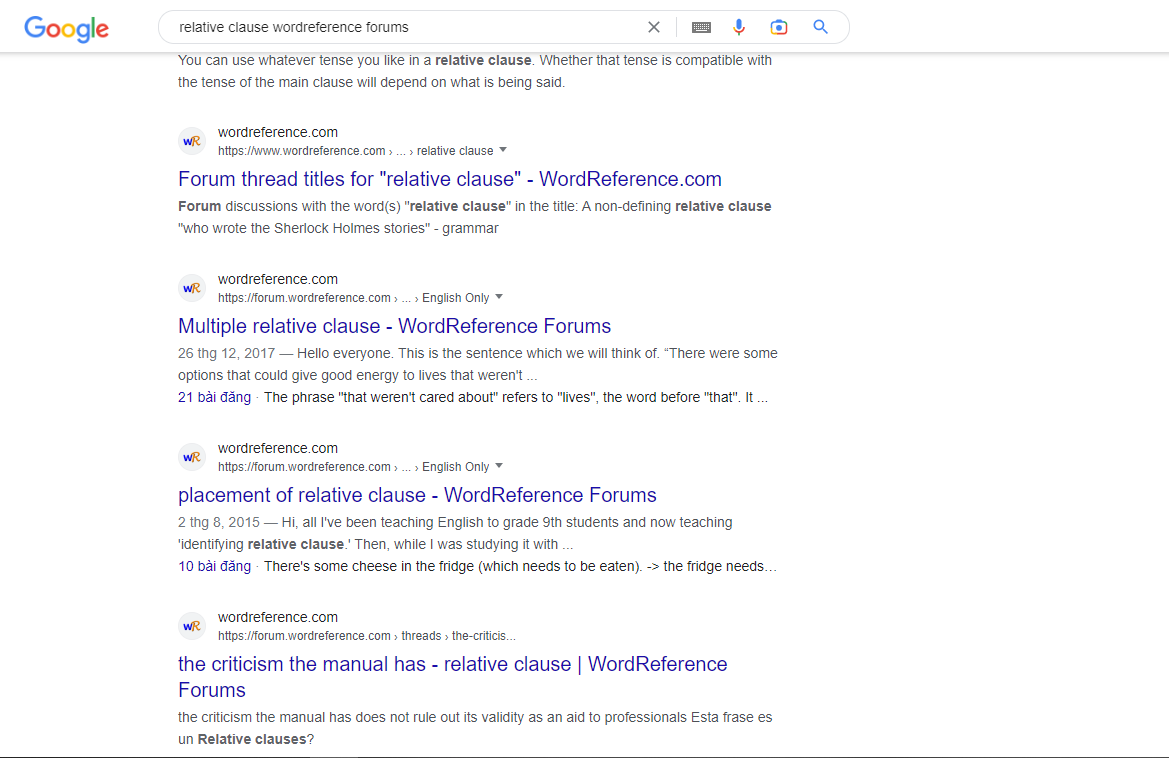
Task: Click wordreference.com site name above the criticism result
Action: point(277,617)
